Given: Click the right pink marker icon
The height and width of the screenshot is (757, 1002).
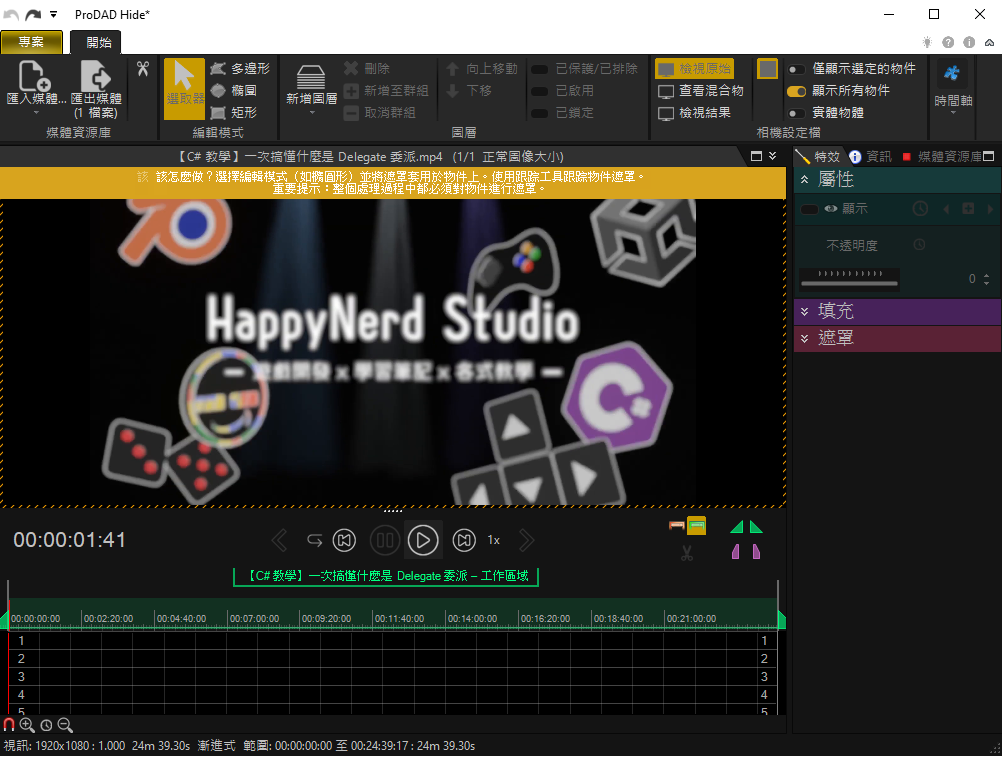Looking at the screenshot, I should [x=757, y=551].
